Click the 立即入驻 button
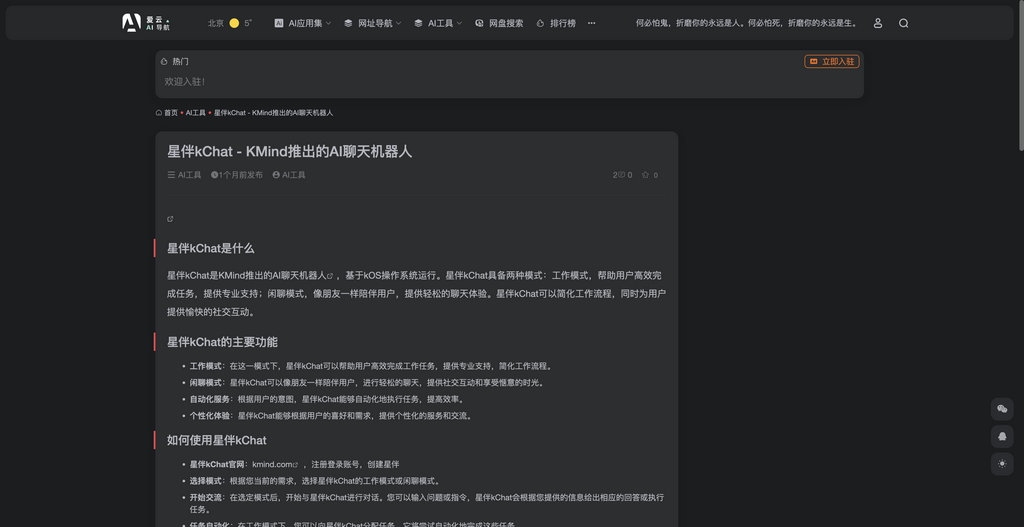The image size is (1024, 527). [x=831, y=61]
